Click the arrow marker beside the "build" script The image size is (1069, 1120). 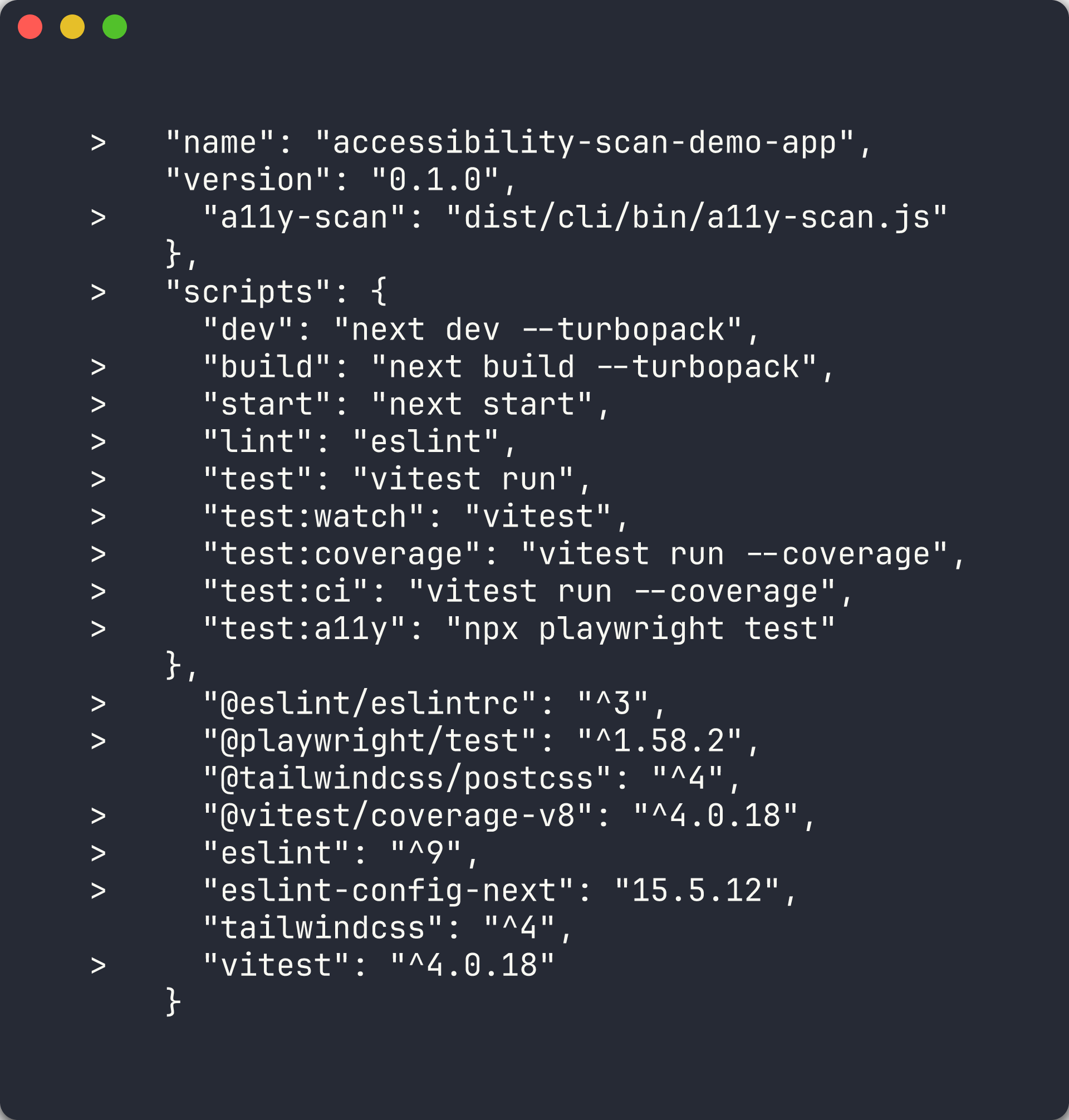tap(99, 367)
